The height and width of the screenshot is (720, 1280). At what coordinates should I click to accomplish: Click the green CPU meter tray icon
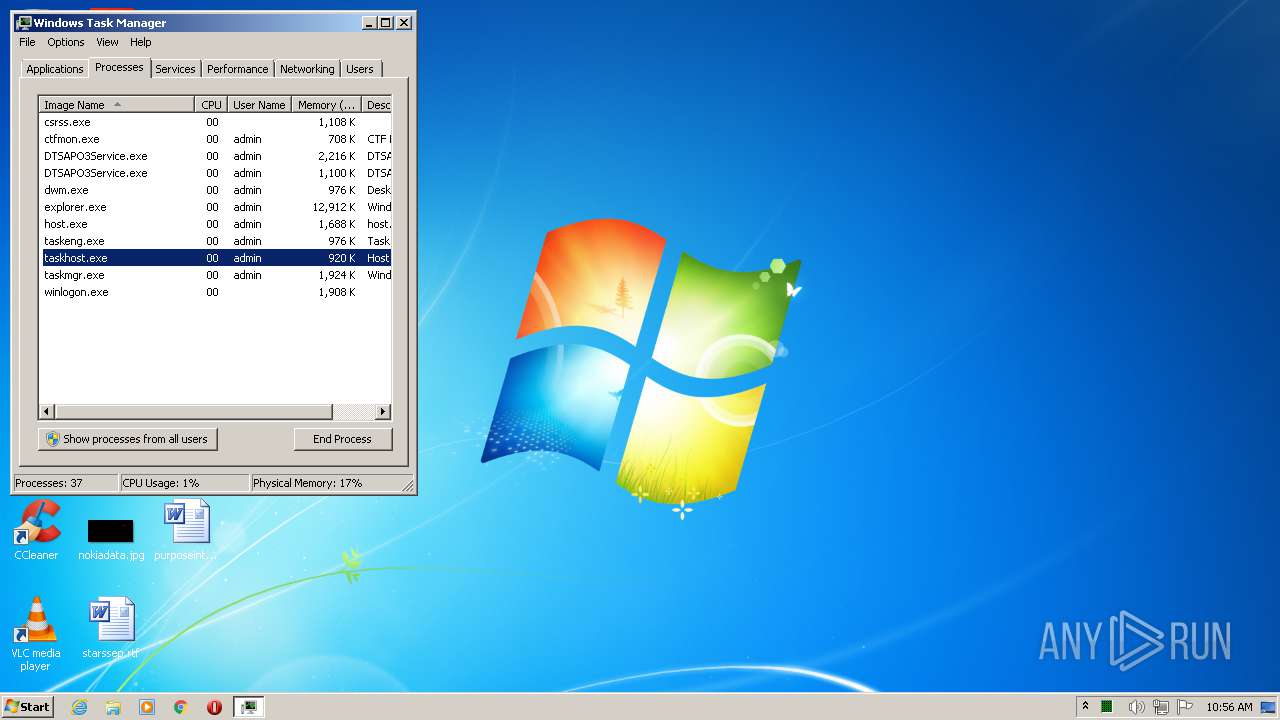click(x=1107, y=707)
